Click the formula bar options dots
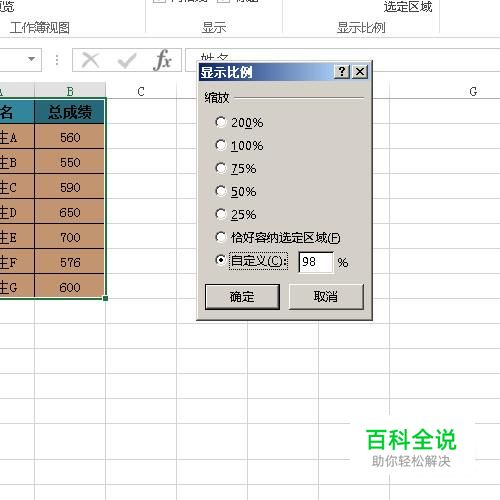The height and width of the screenshot is (500, 500). point(57,60)
